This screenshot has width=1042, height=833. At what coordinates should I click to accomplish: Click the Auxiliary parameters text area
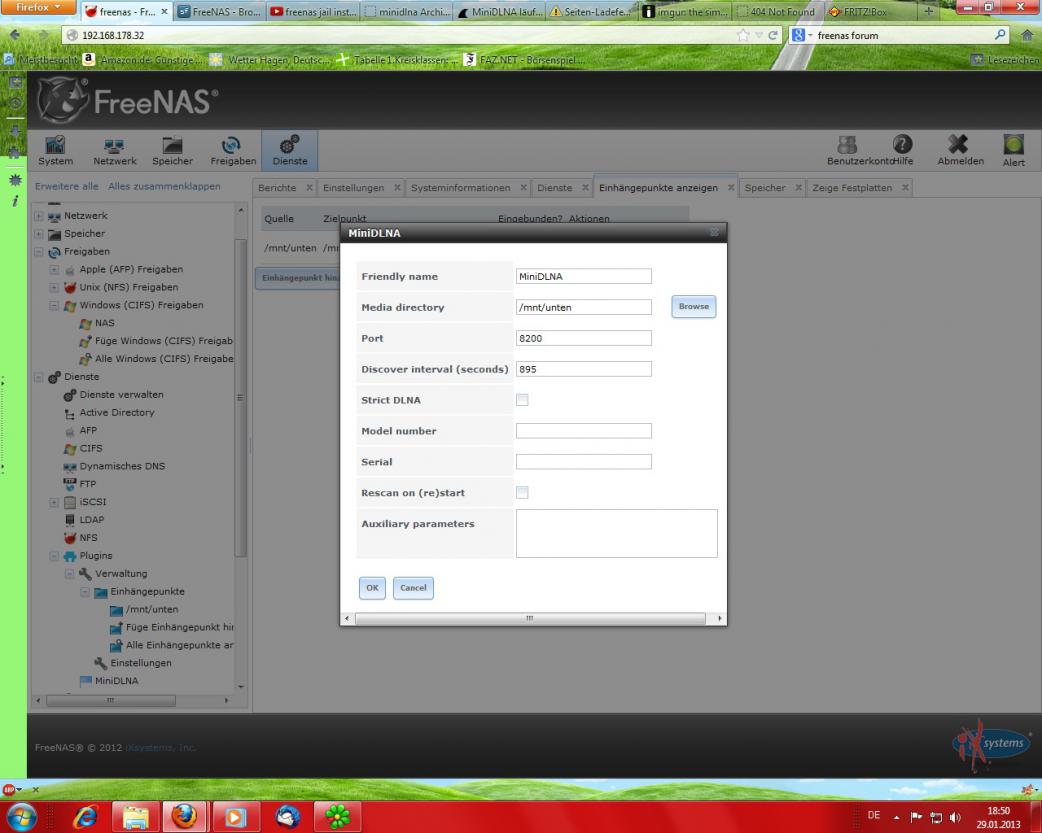(x=617, y=533)
